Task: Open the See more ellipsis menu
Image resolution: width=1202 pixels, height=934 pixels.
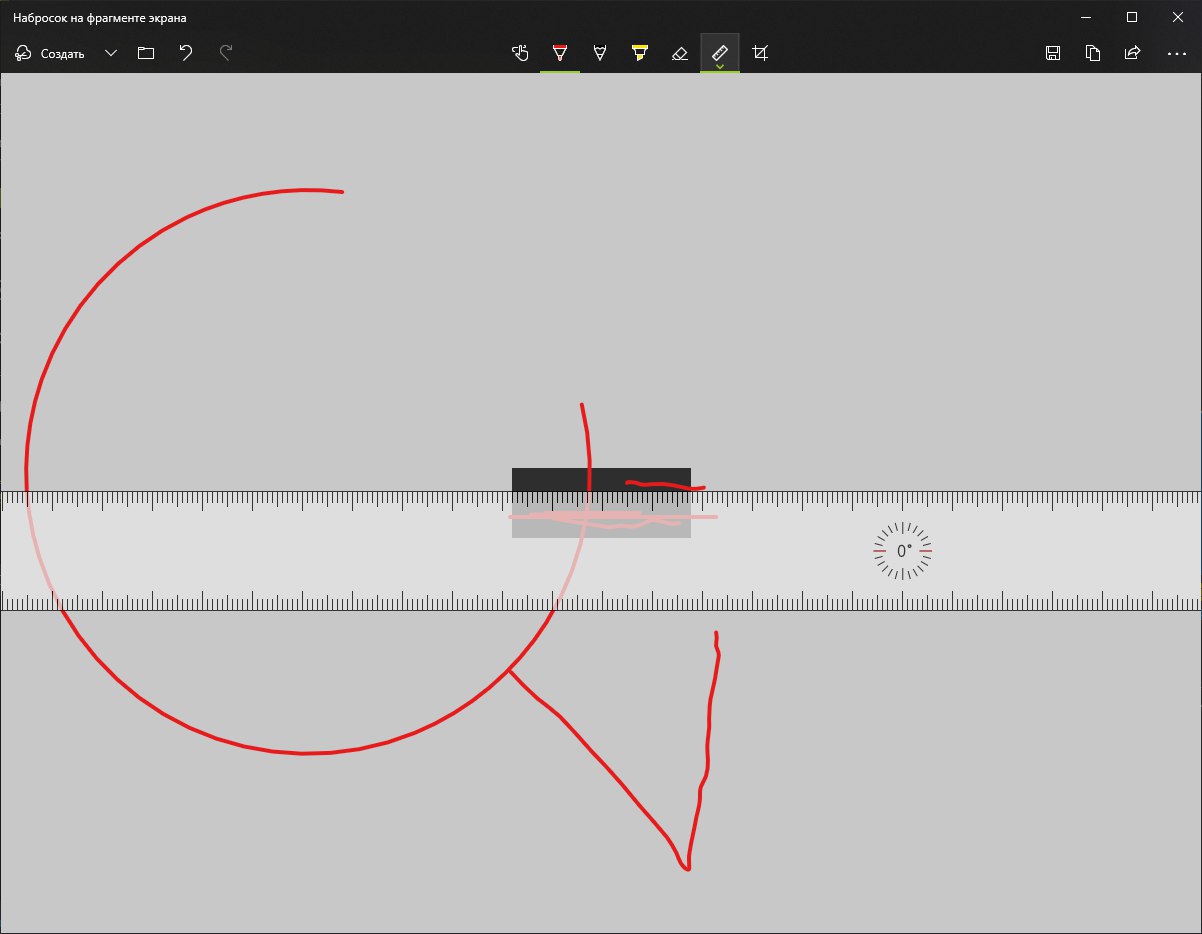Action: pyautogui.click(x=1176, y=53)
